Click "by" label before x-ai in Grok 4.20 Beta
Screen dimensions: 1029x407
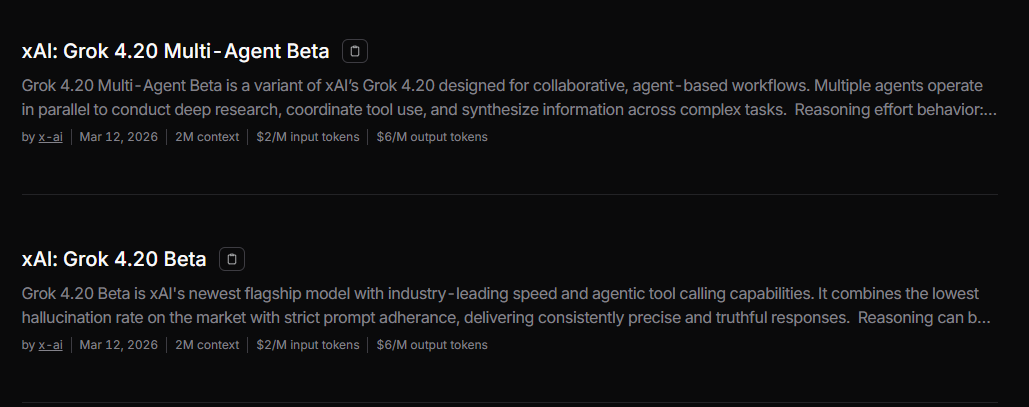click(x=28, y=345)
